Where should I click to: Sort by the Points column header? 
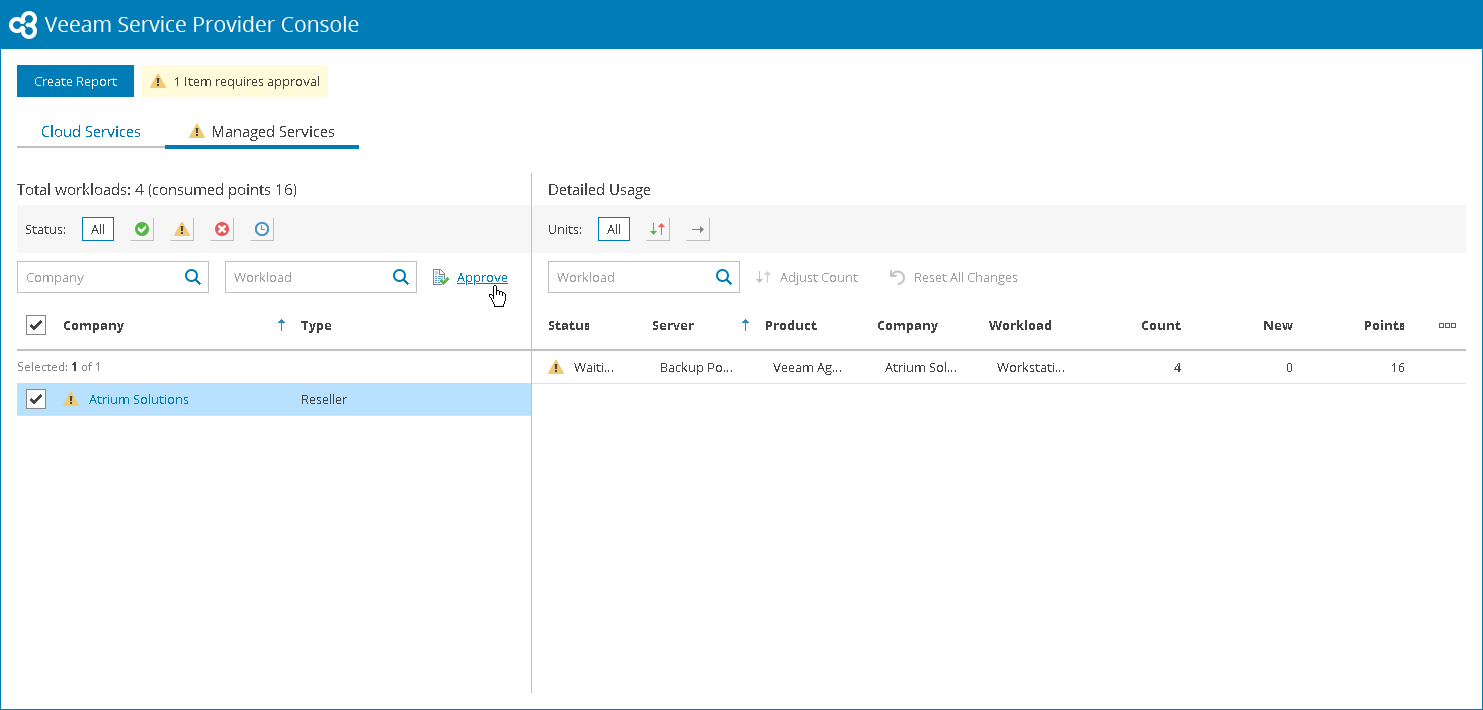pos(1384,325)
